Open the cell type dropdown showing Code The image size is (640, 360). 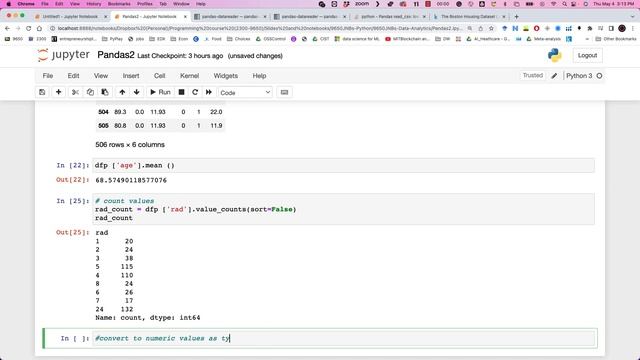245,93
